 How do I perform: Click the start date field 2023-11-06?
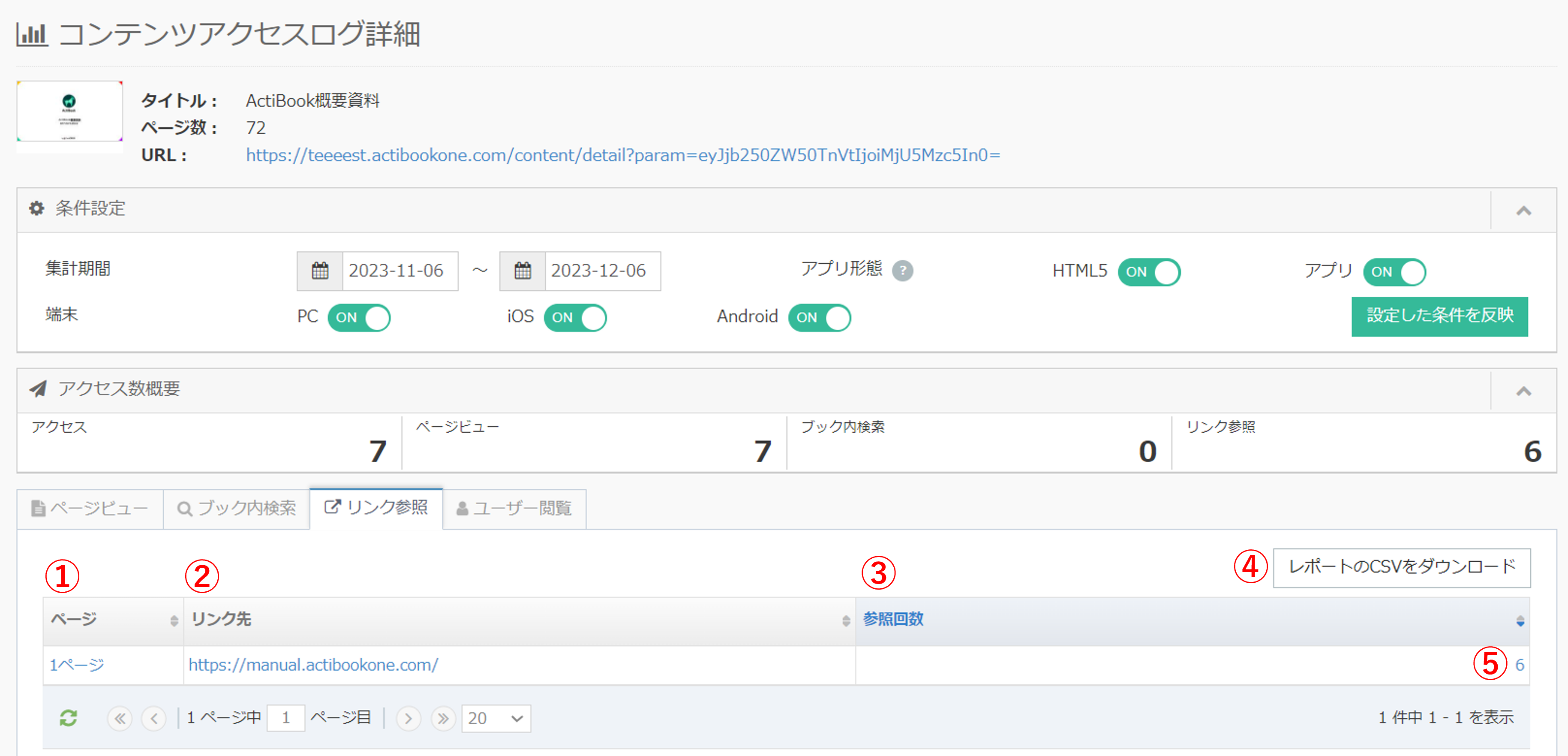point(400,271)
